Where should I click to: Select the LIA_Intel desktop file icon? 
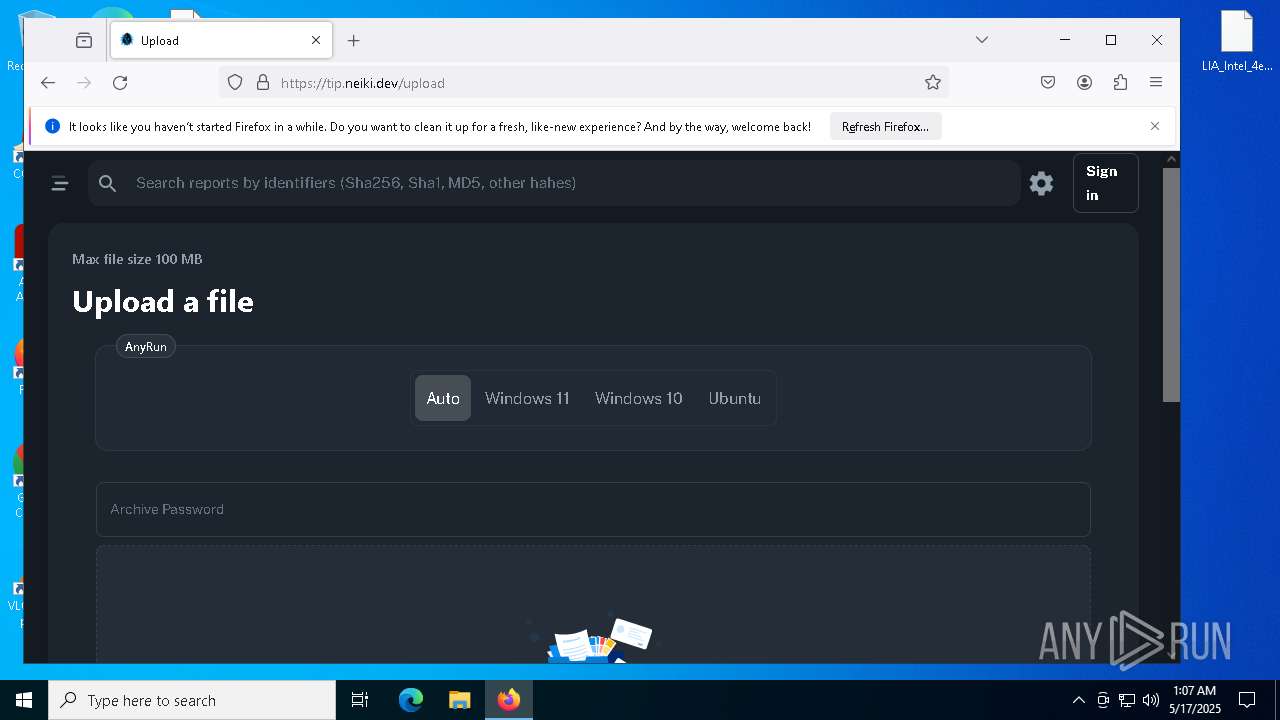coord(1237,42)
